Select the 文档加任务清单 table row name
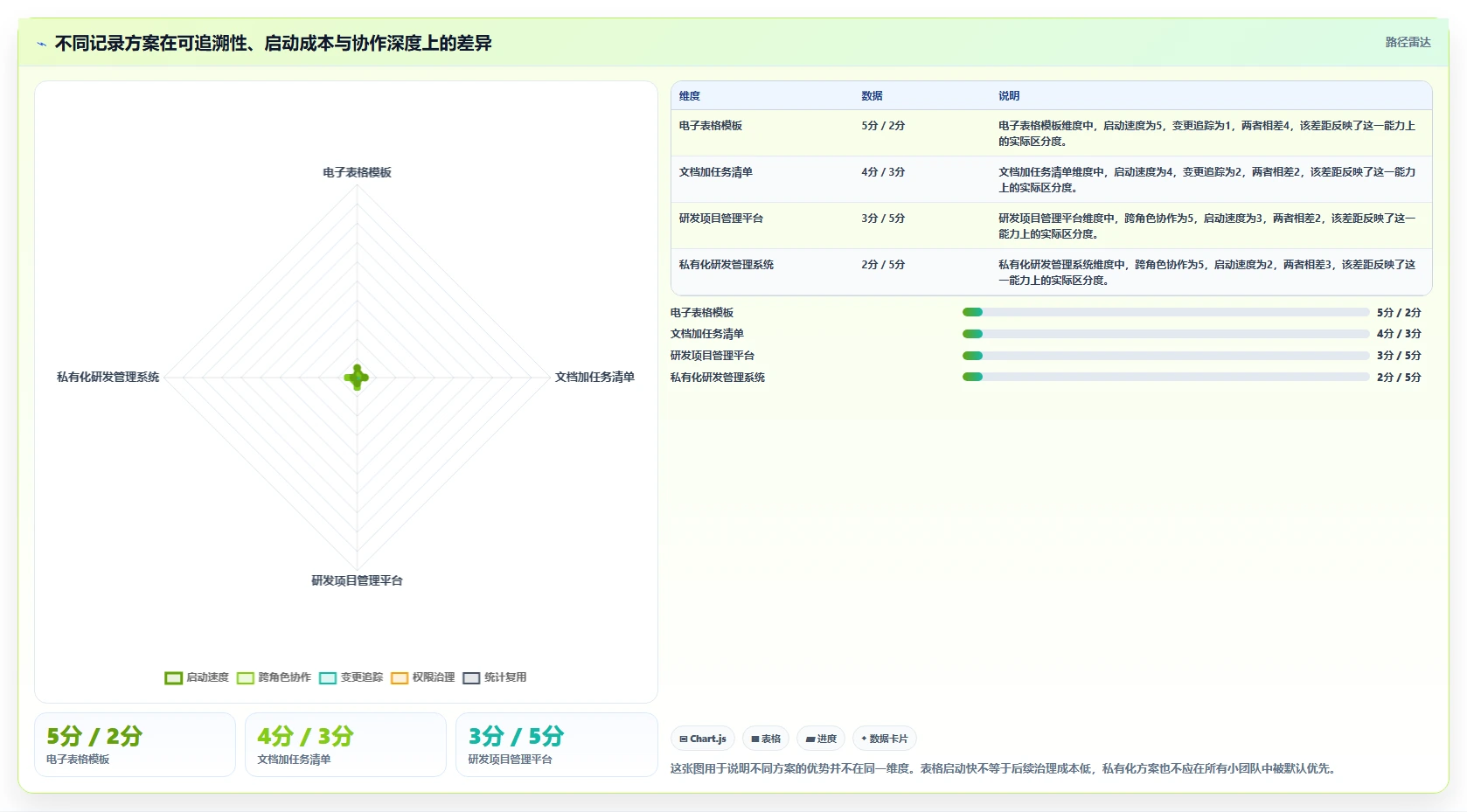Screen dimensions: 1467x812 pyautogui.click(x=716, y=172)
